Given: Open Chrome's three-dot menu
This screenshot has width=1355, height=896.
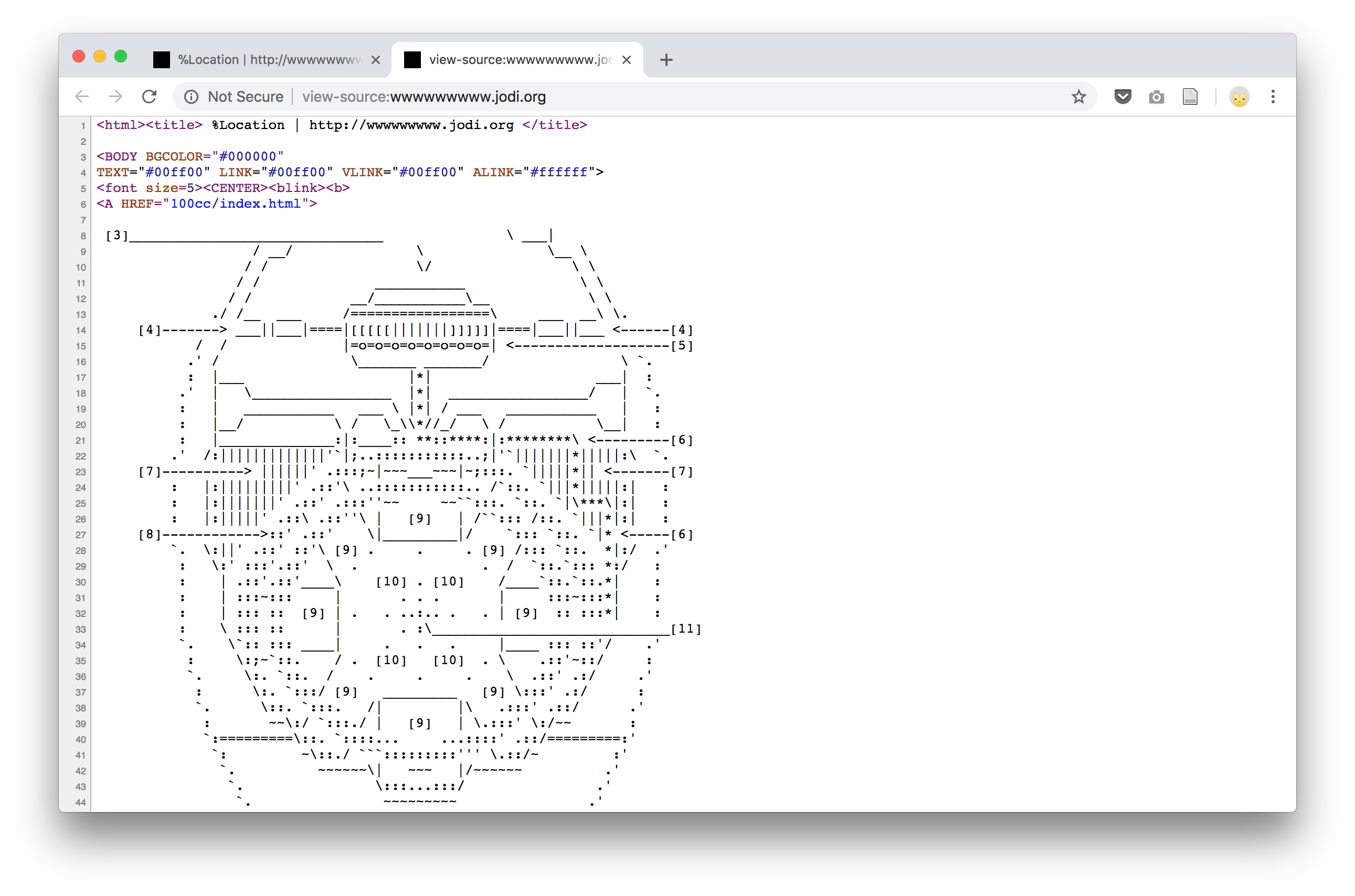Looking at the screenshot, I should [1272, 97].
